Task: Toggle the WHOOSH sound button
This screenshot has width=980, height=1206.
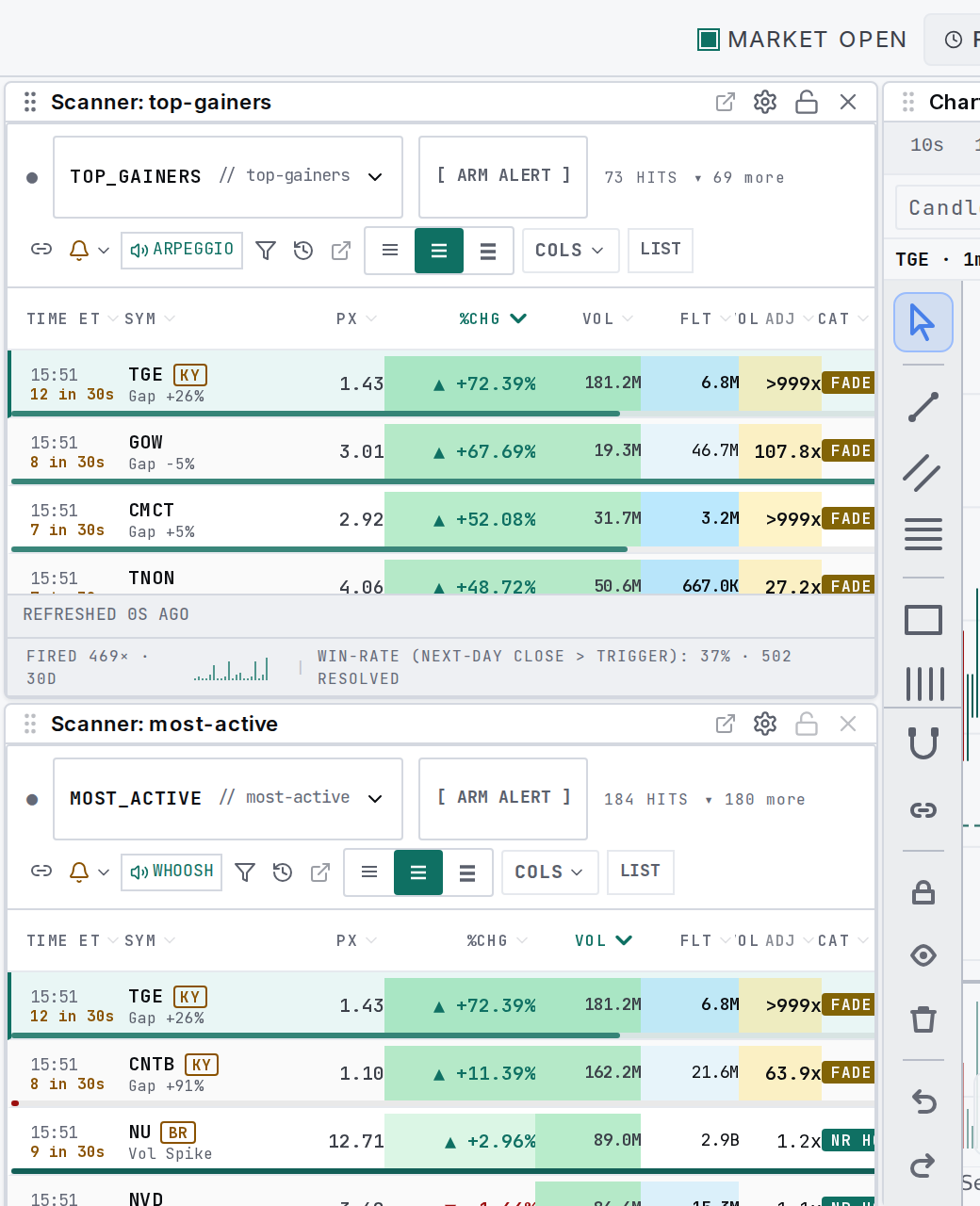Action: point(171,872)
